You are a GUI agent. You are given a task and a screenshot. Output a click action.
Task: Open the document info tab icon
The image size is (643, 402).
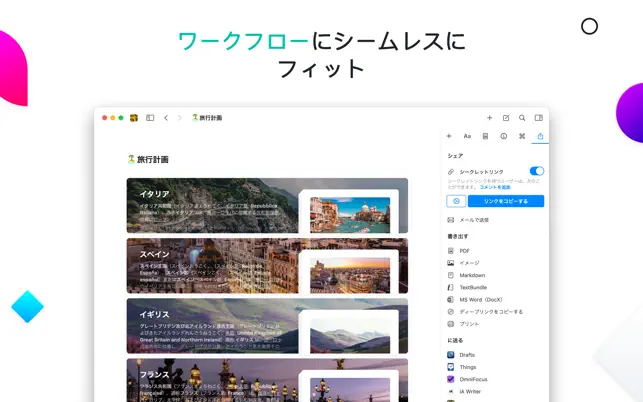[x=504, y=136]
